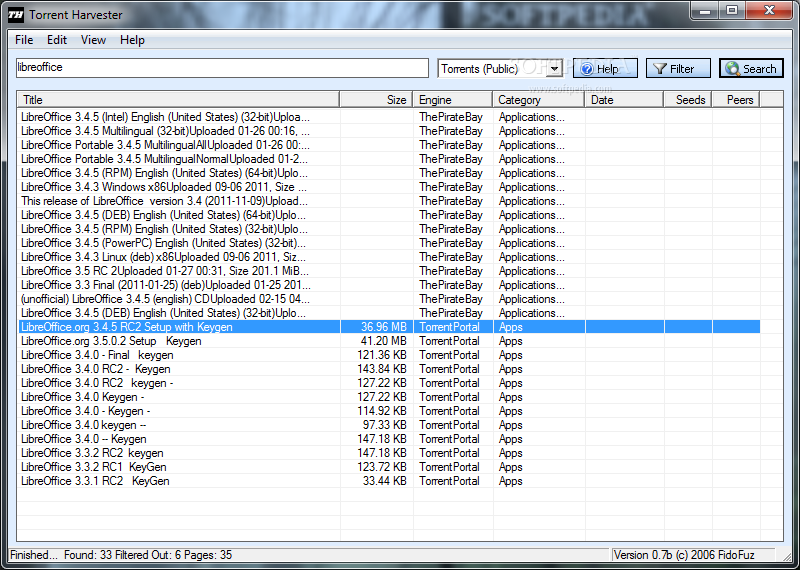Sort by the Title column header
This screenshot has width=800, height=570.
[x=178, y=100]
